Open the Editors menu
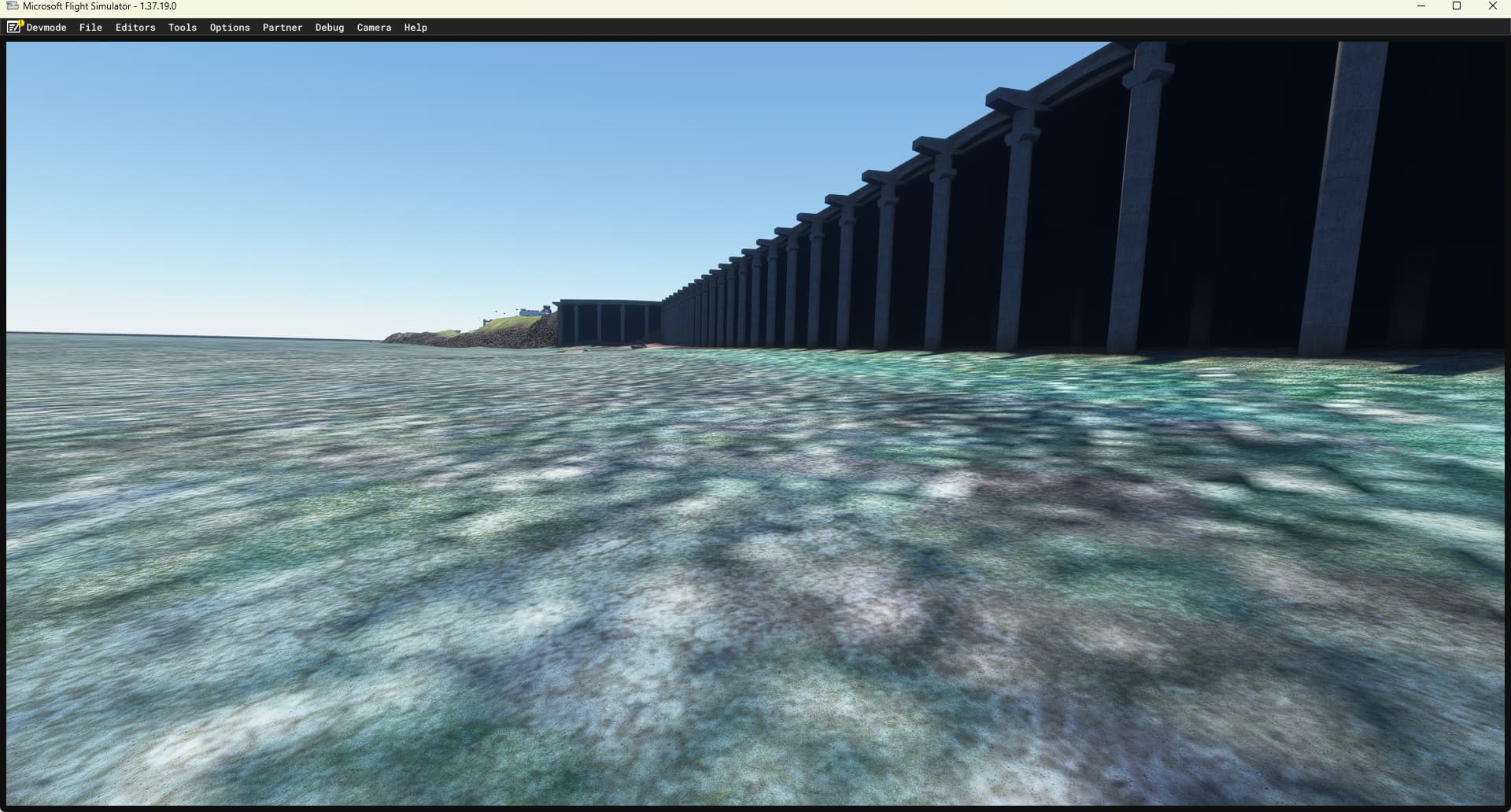This screenshot has height=812, width=1511. click(135, 28)
